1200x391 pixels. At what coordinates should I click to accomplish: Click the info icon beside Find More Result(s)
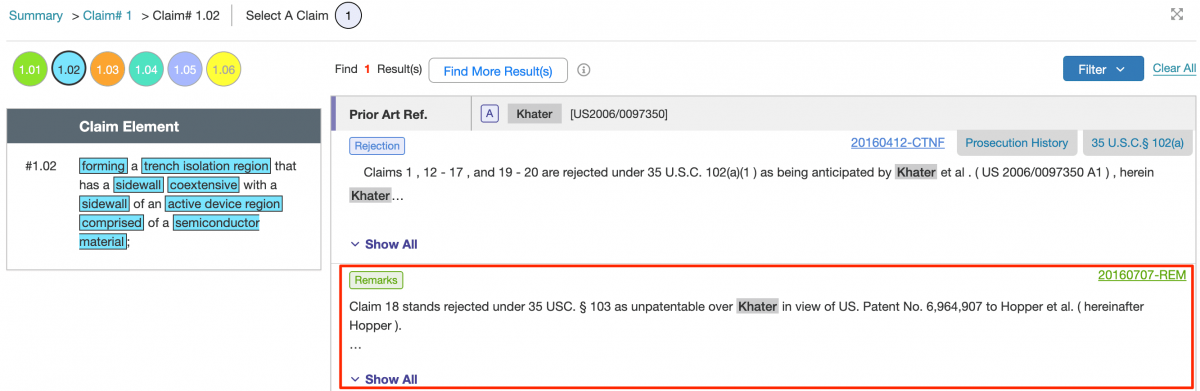pyautogui.click(x=584, y=70)
